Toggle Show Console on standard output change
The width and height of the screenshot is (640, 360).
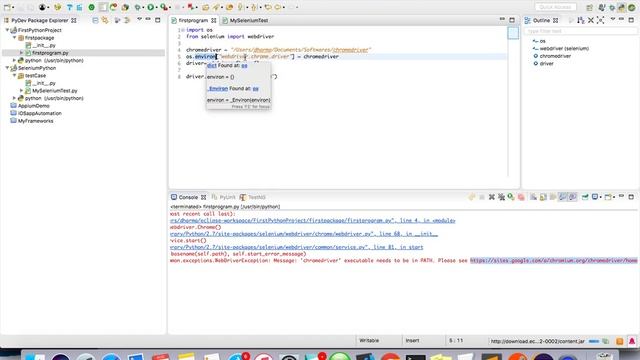tap(563, 197)
